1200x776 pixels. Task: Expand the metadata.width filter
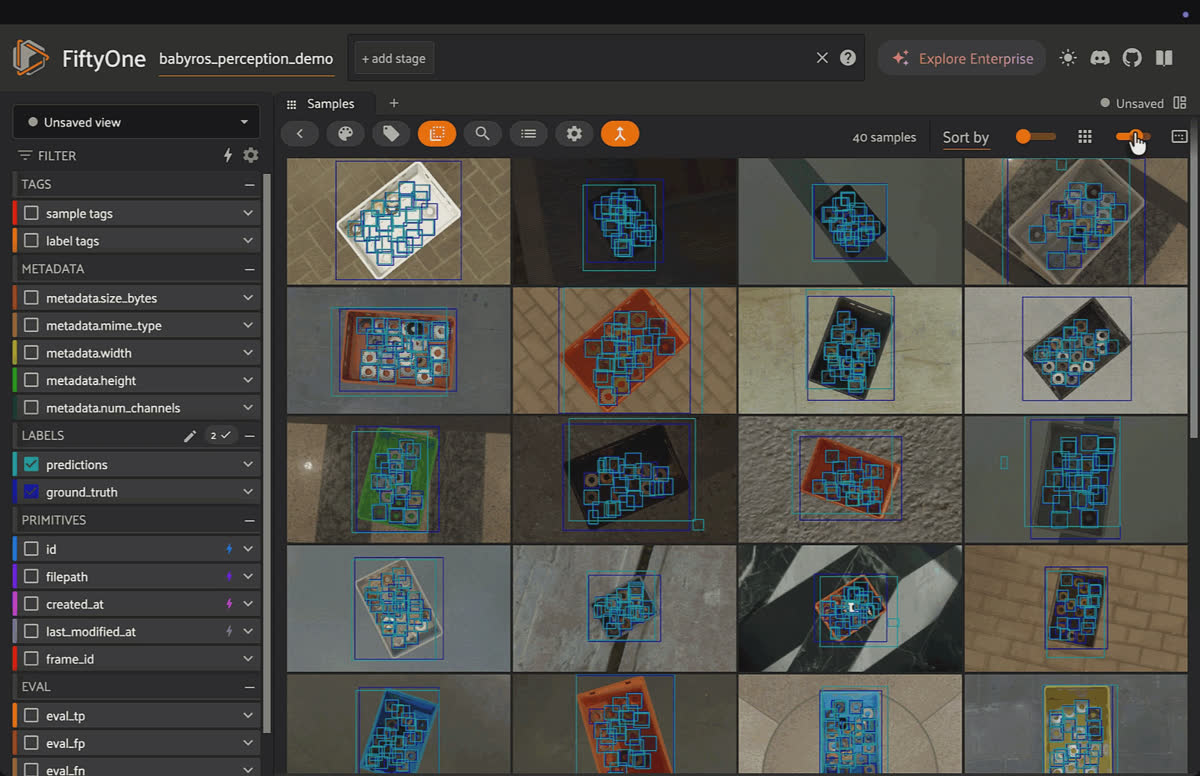[248, 353]
